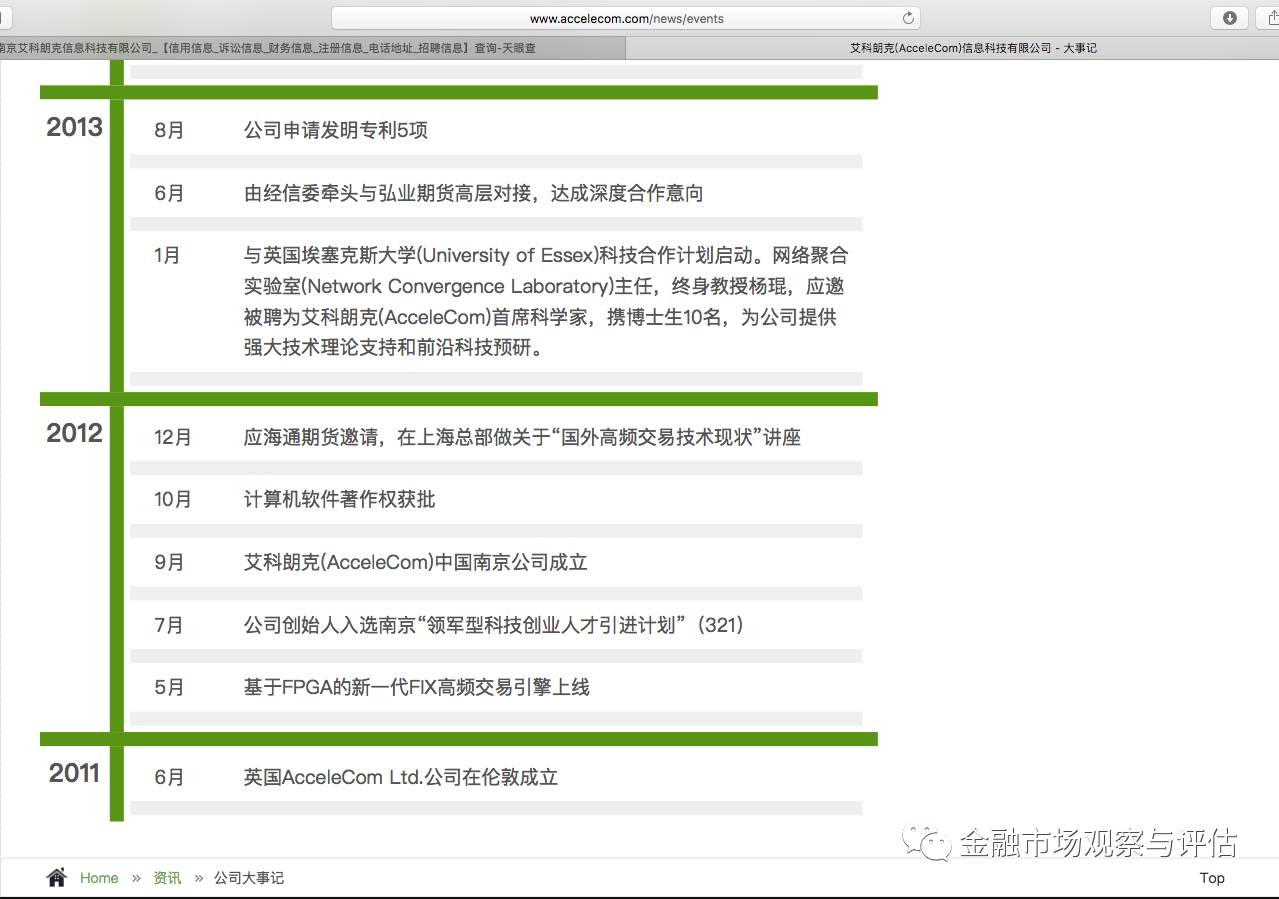Click the reload page icon in address bar
This screenshot has height=899, width=1279.
point(908,18)
